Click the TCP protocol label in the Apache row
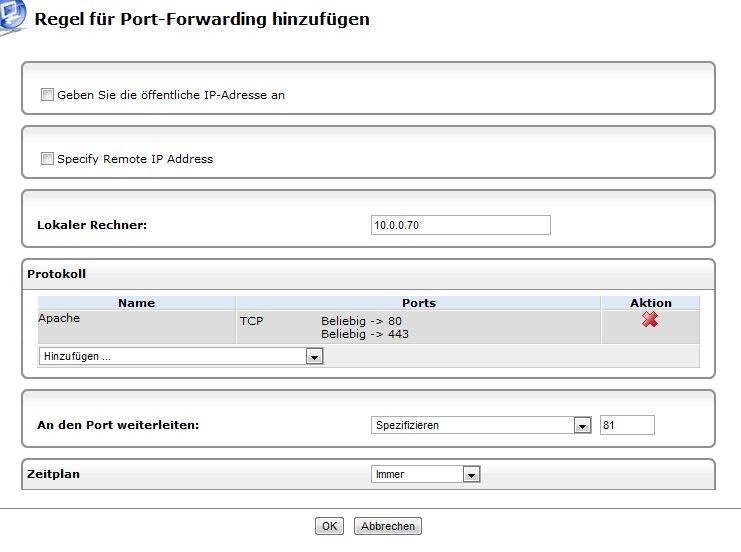 [251, 321]
